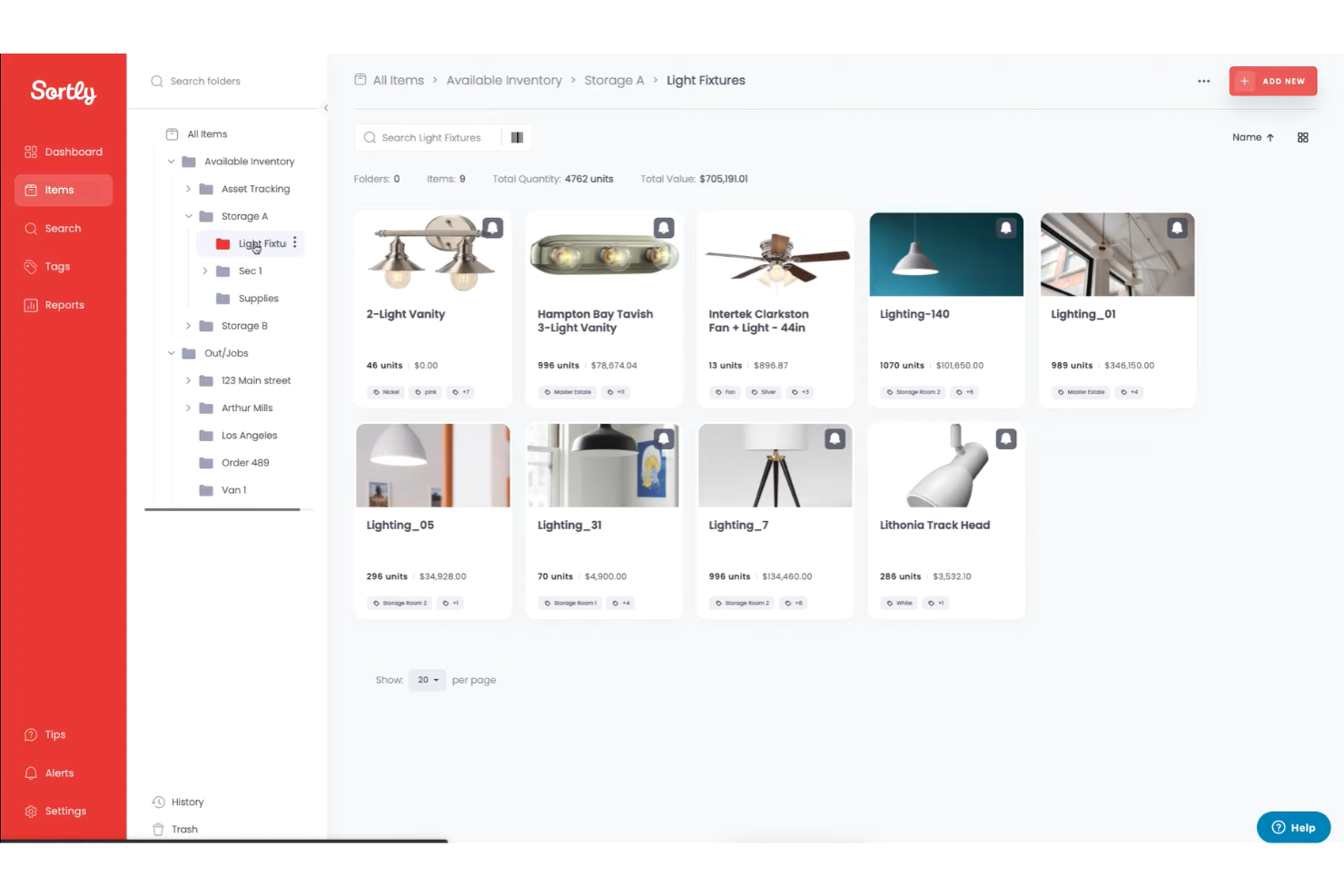Switch to grid view layout
The image size is (1344, 896).
[x=1303, y=137]
